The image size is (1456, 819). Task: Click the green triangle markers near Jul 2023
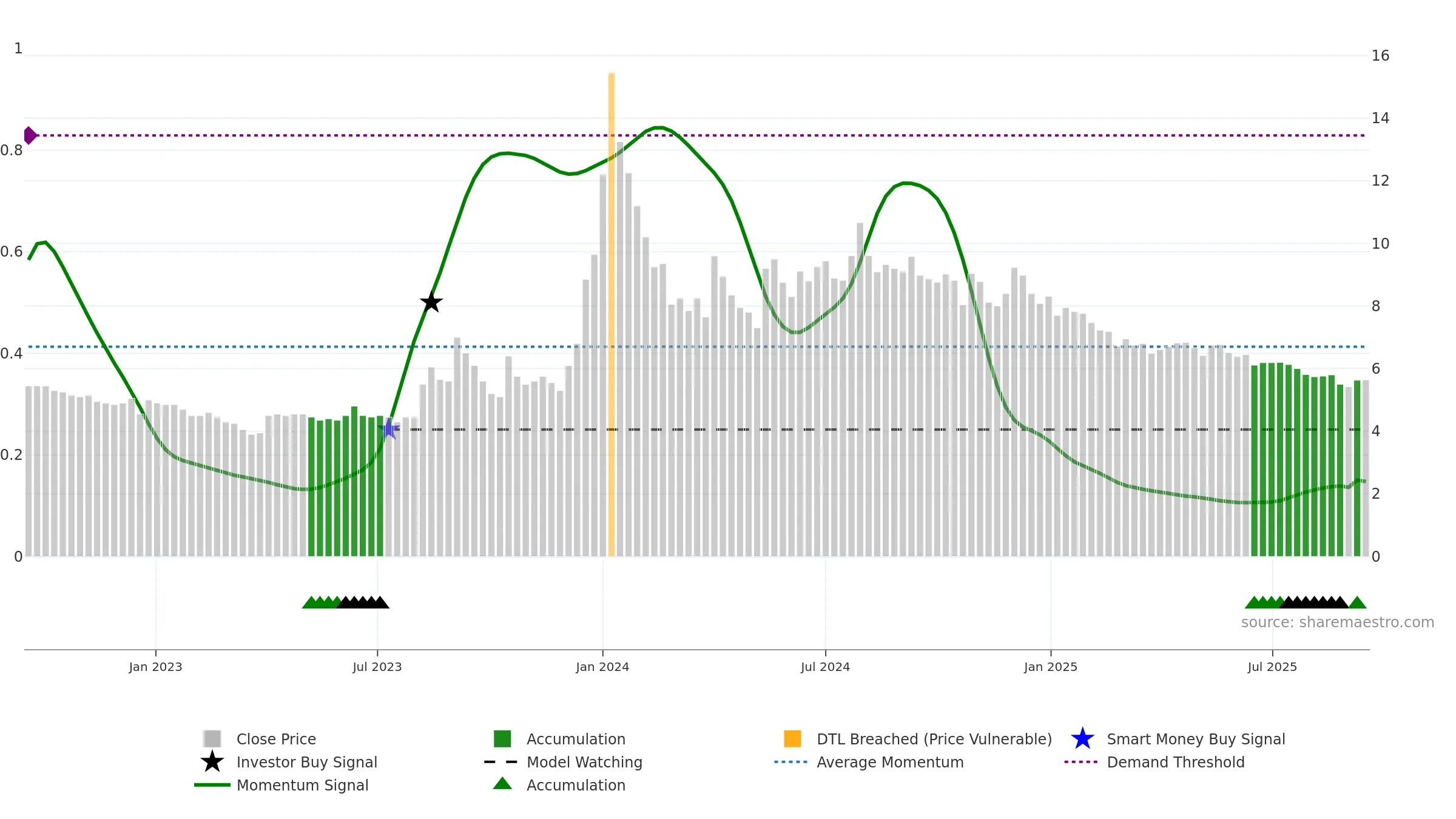(322, 602)
